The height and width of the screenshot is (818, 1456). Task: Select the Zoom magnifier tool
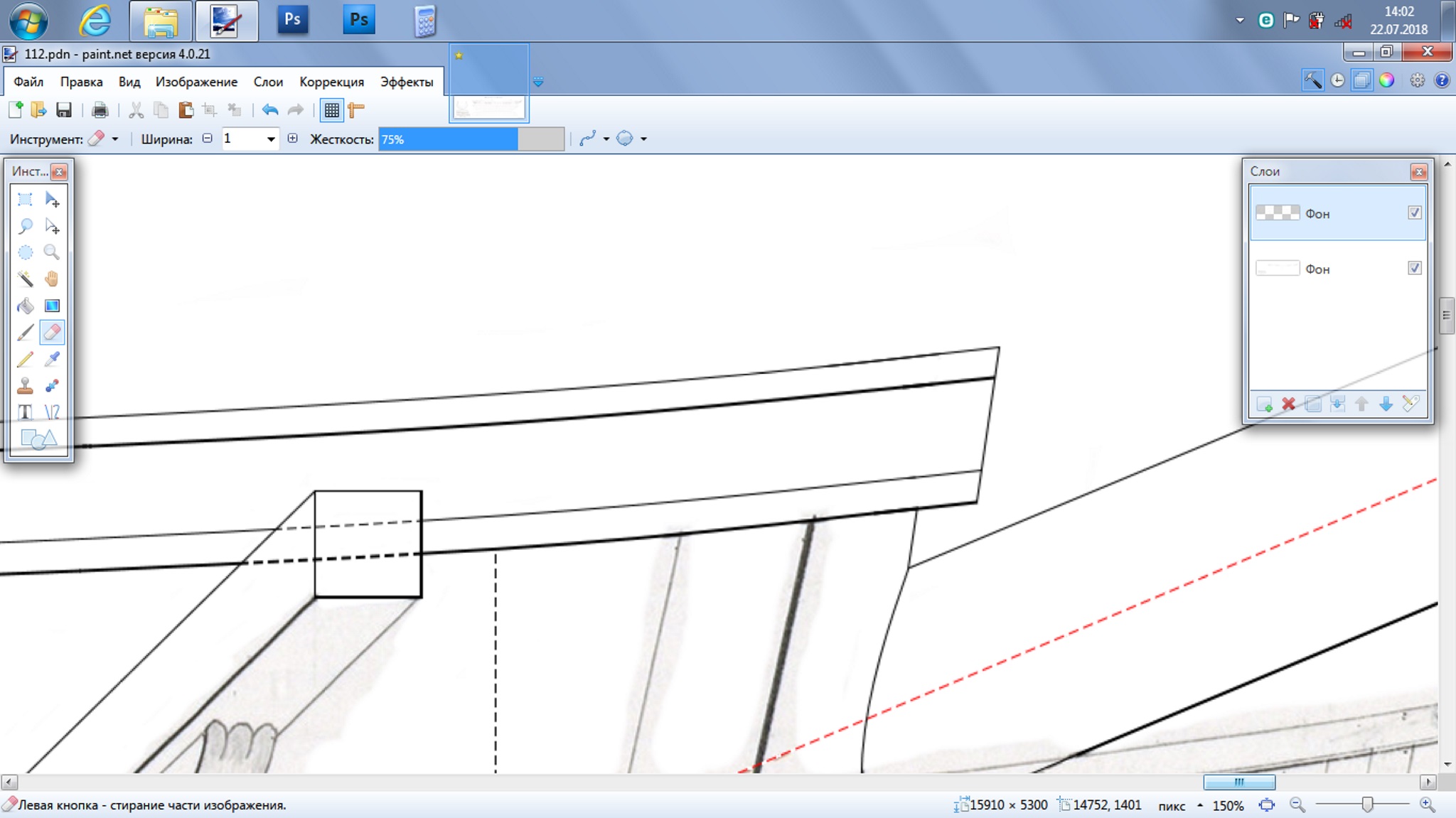click(52, 252)
